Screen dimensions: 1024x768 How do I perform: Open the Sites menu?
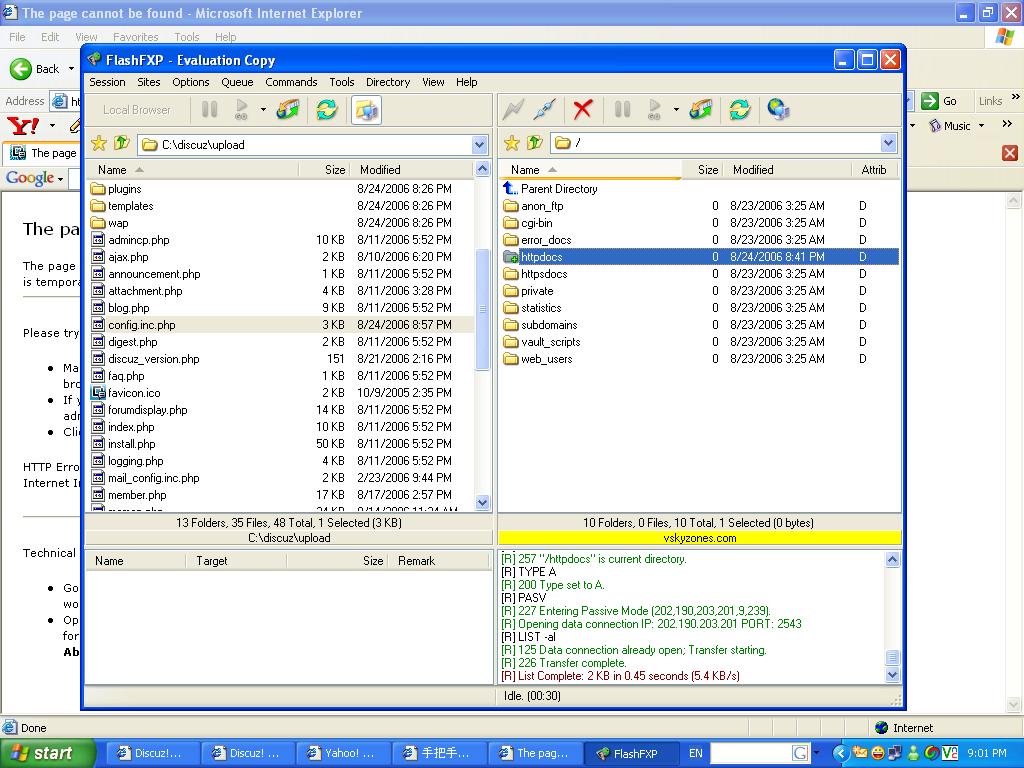pyautogui.click(x=148, y=82)
